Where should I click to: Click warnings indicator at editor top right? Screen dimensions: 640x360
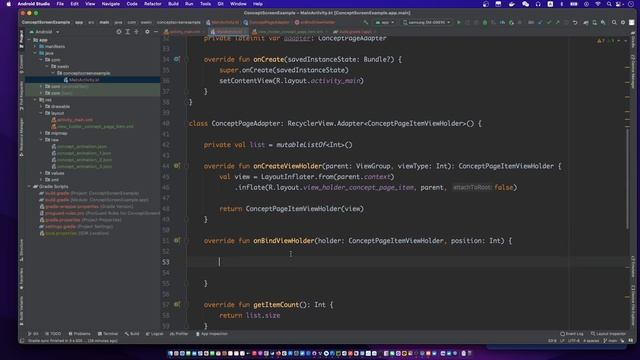(x=606, y=40)
